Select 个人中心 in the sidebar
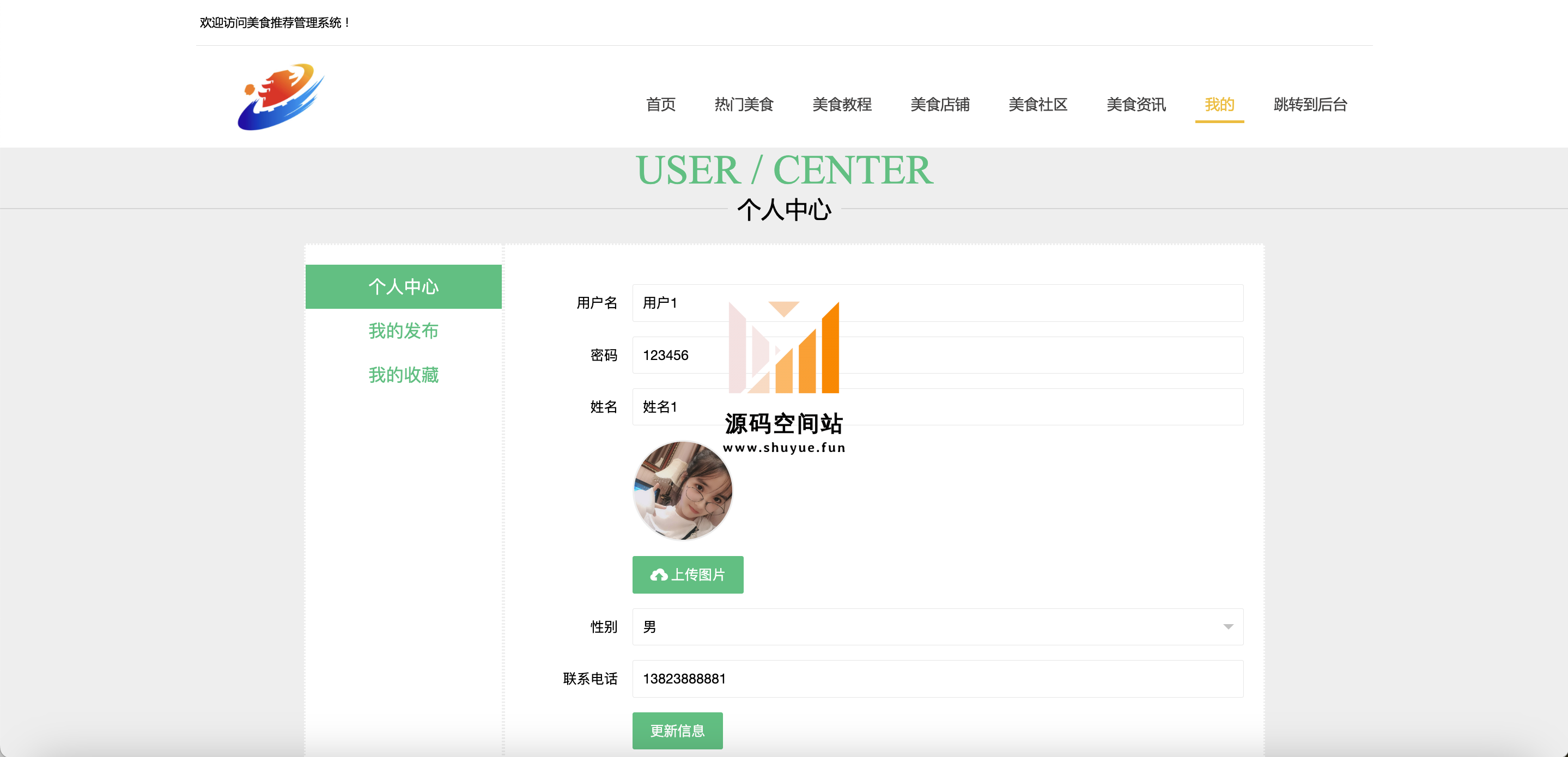 [403, 286]
